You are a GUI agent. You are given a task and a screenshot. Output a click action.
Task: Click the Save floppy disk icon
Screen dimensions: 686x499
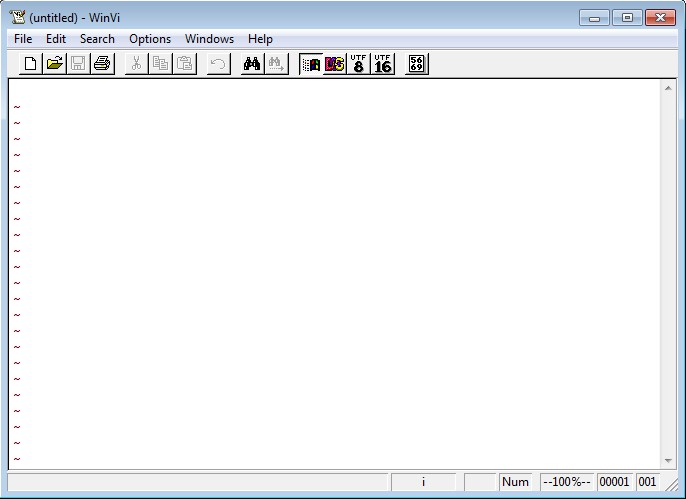tap(78, 64)
